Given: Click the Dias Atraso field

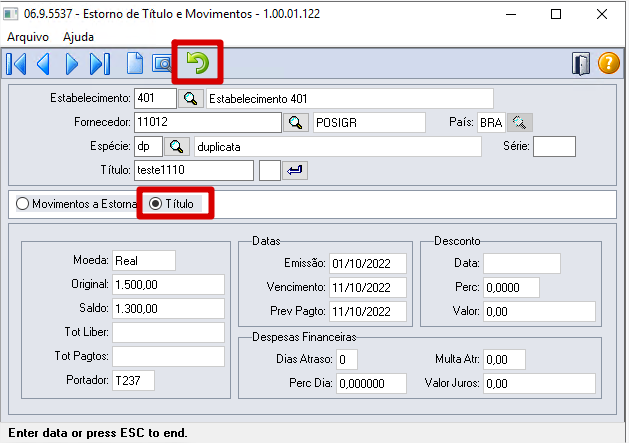Looking at the screenshot, I should [x=347, y=359].
